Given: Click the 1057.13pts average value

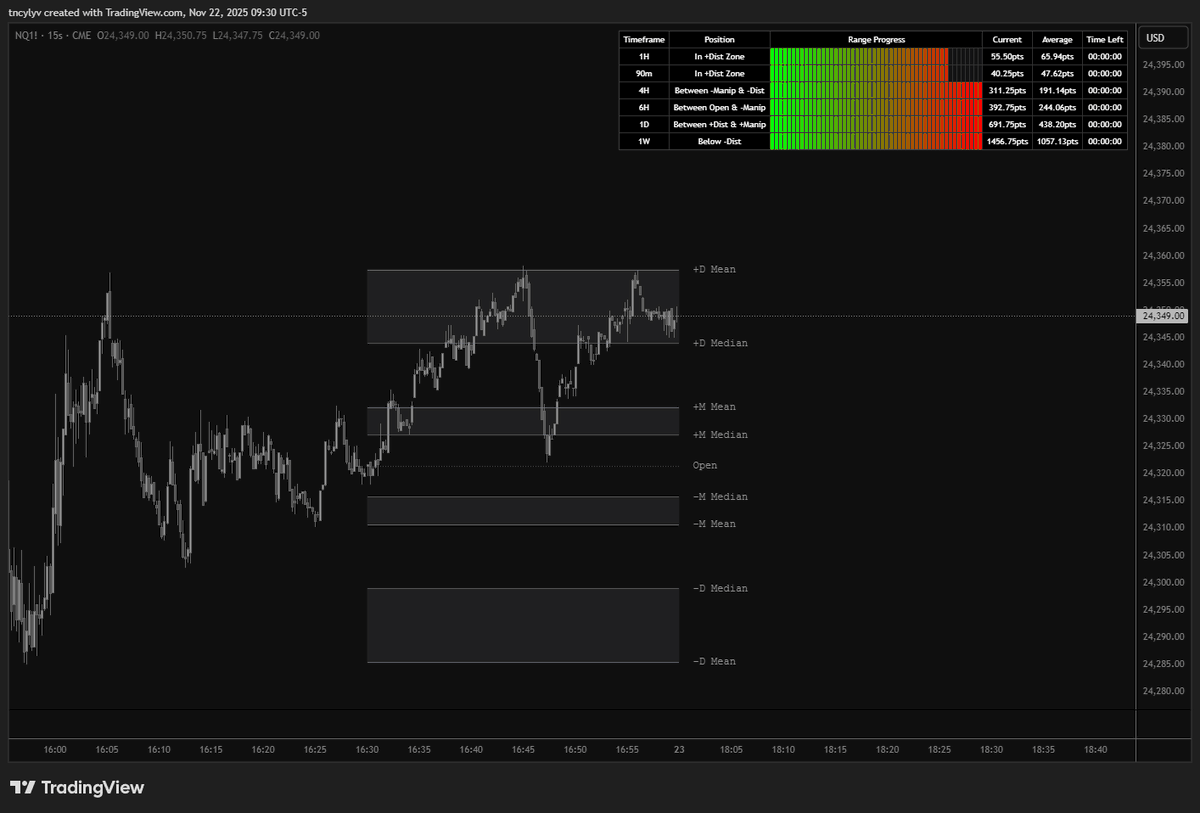Looking at the screenshot, I should click(x=1057, y=142).
